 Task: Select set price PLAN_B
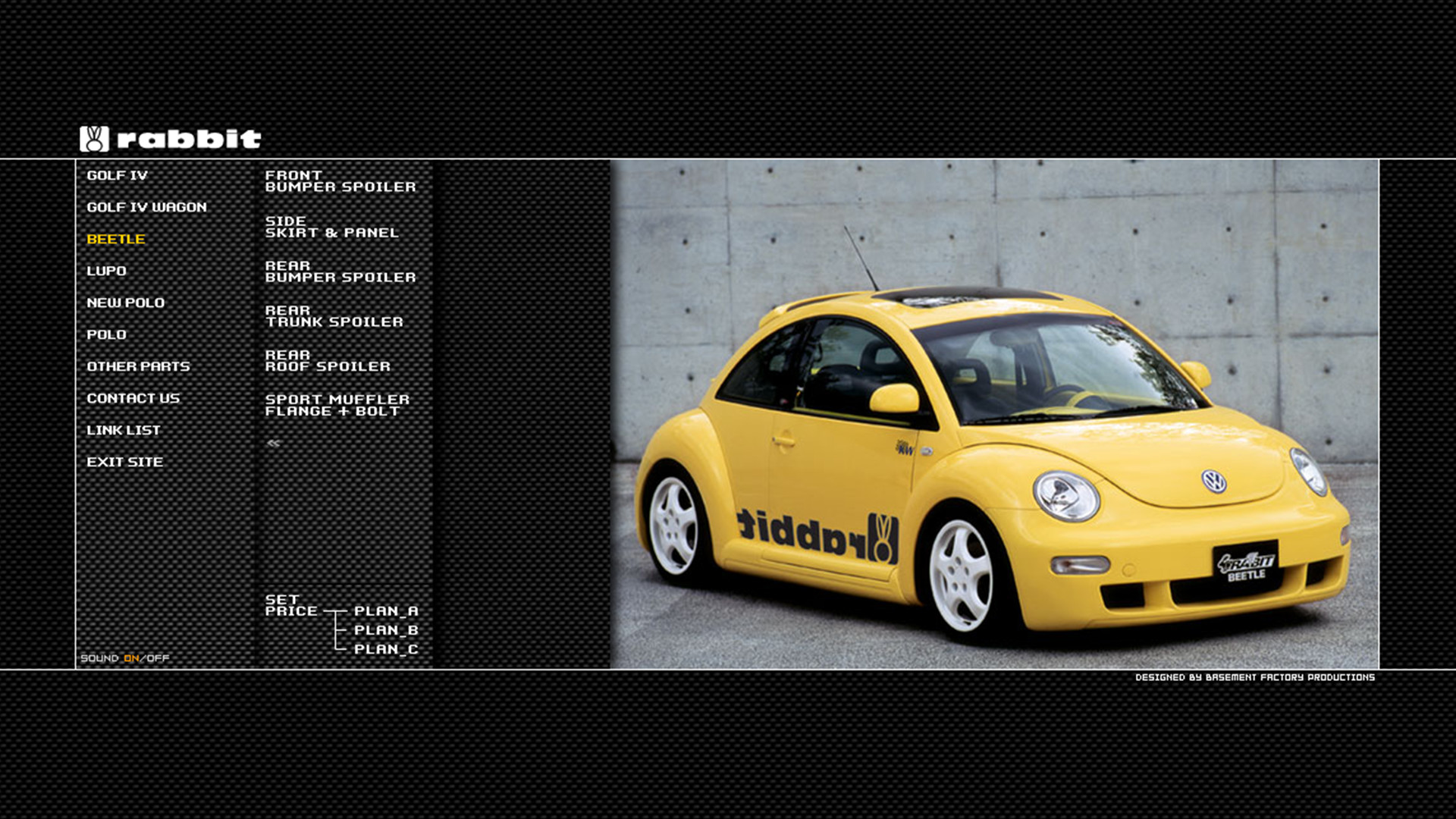(x=386, y=630)
